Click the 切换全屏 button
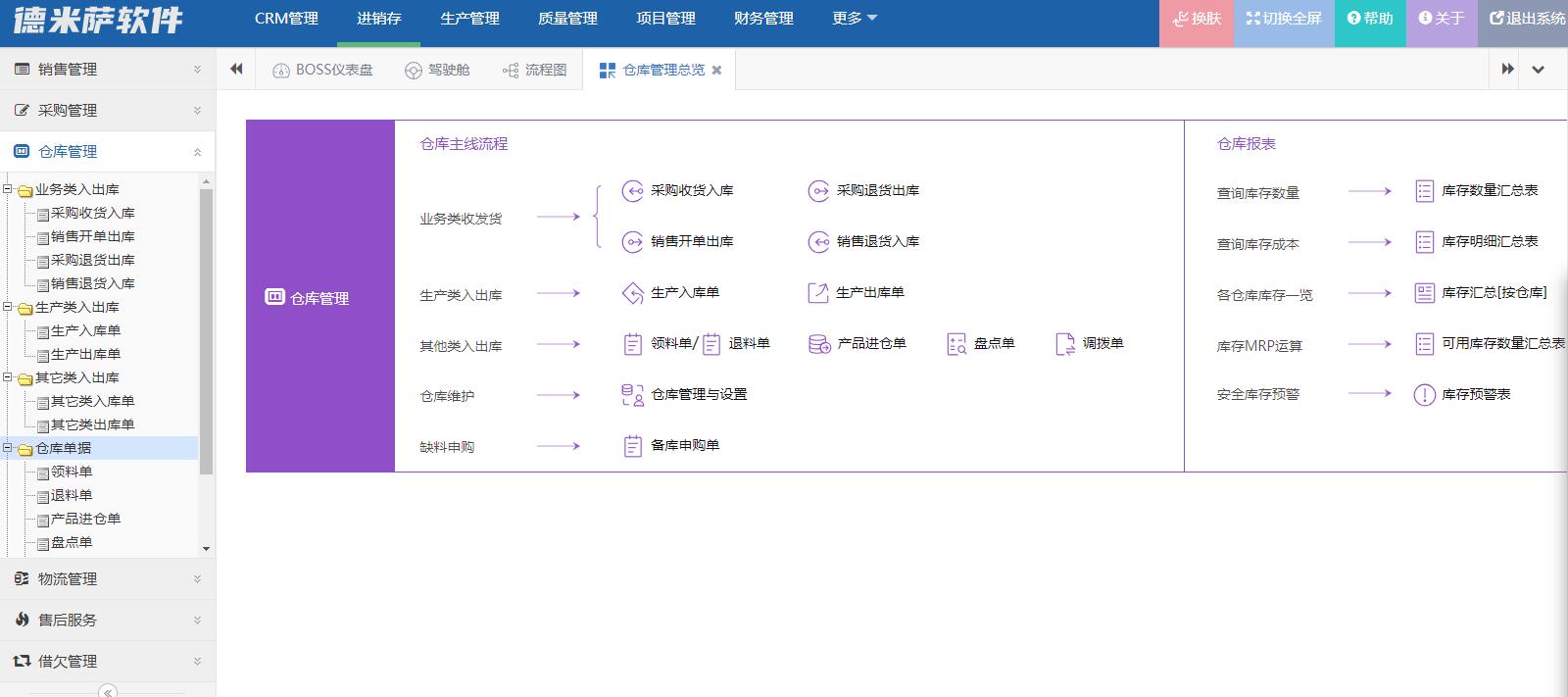 tap(1284, 19)
